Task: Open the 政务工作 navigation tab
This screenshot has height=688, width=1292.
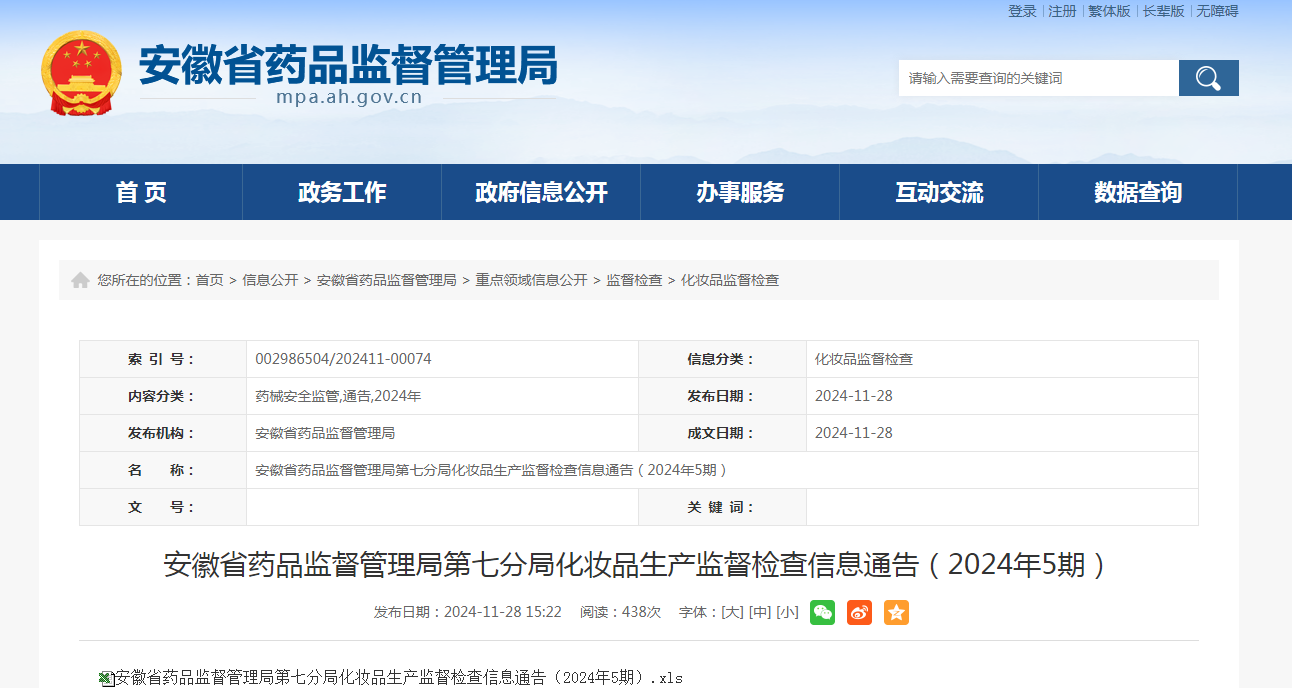Action: coord(342,192)
